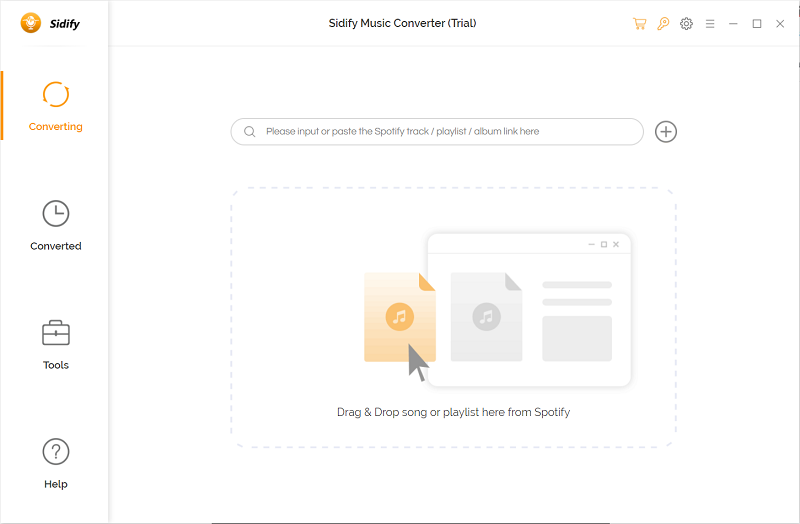Click the magnifier icon in search bar

coord(249,131)
